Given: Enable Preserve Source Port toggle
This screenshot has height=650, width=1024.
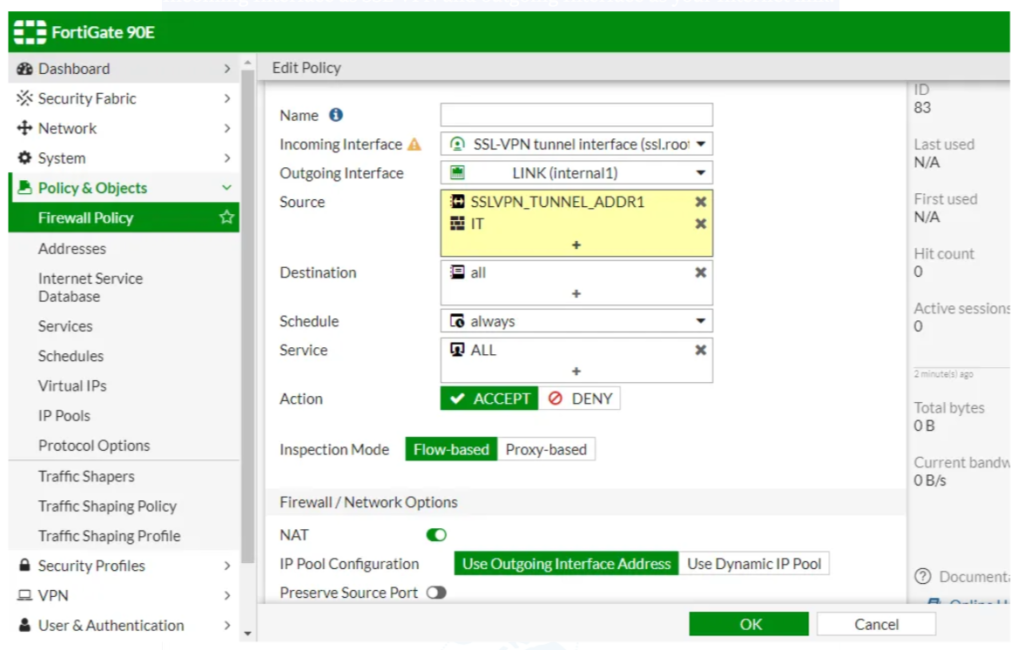Looking at the screenshot, I should coord(436,593).
